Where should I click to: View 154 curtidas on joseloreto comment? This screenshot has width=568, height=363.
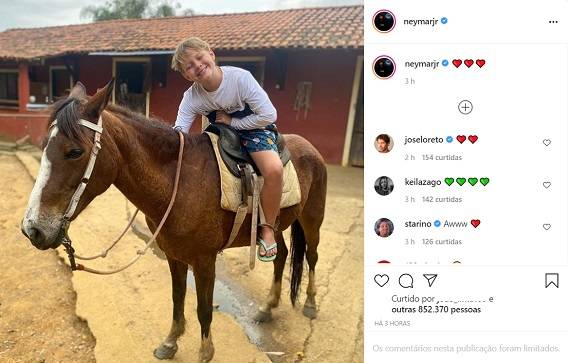point(442,158)
